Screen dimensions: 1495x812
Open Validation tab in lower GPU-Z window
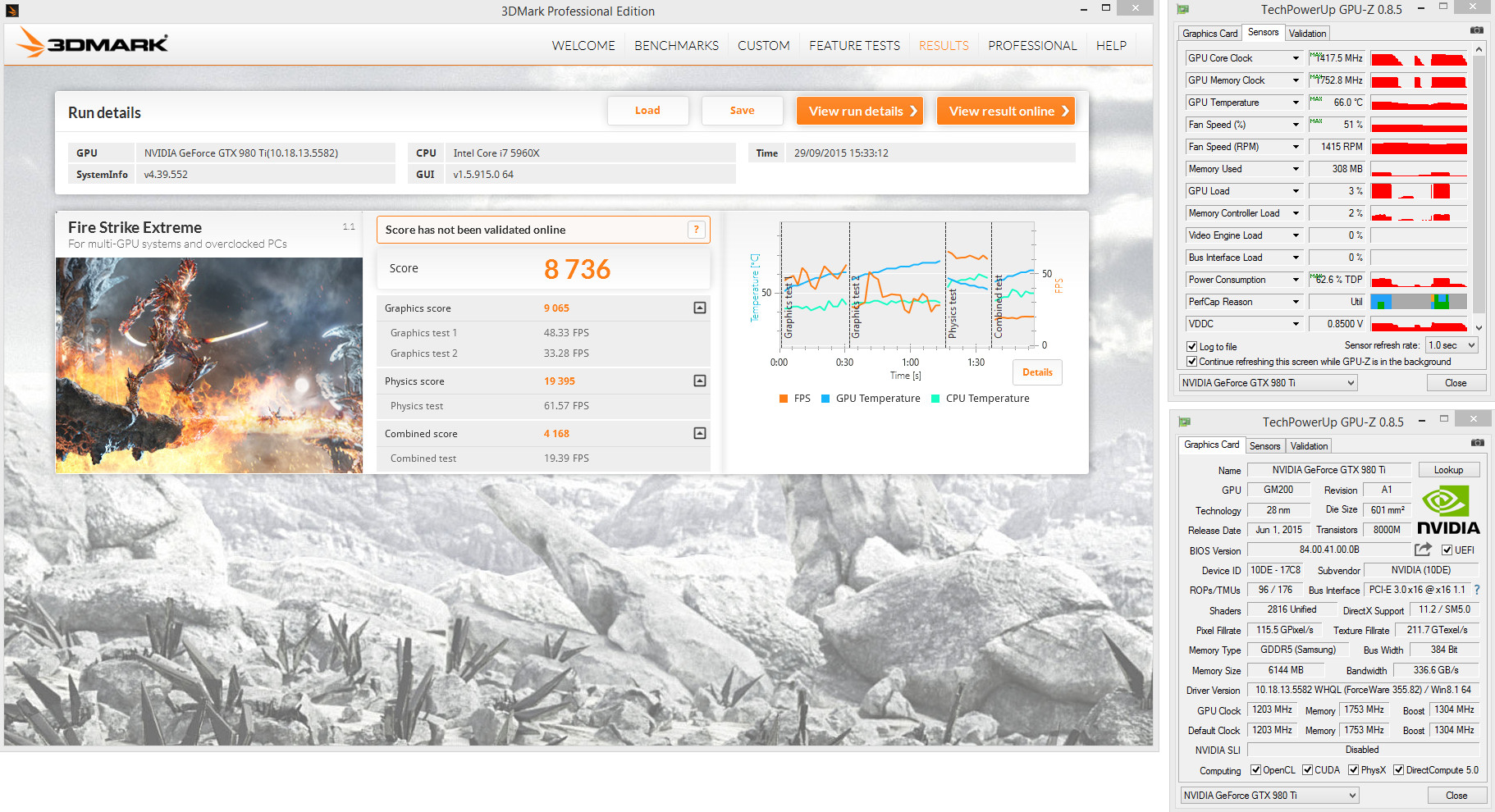tap(1309, 446)
